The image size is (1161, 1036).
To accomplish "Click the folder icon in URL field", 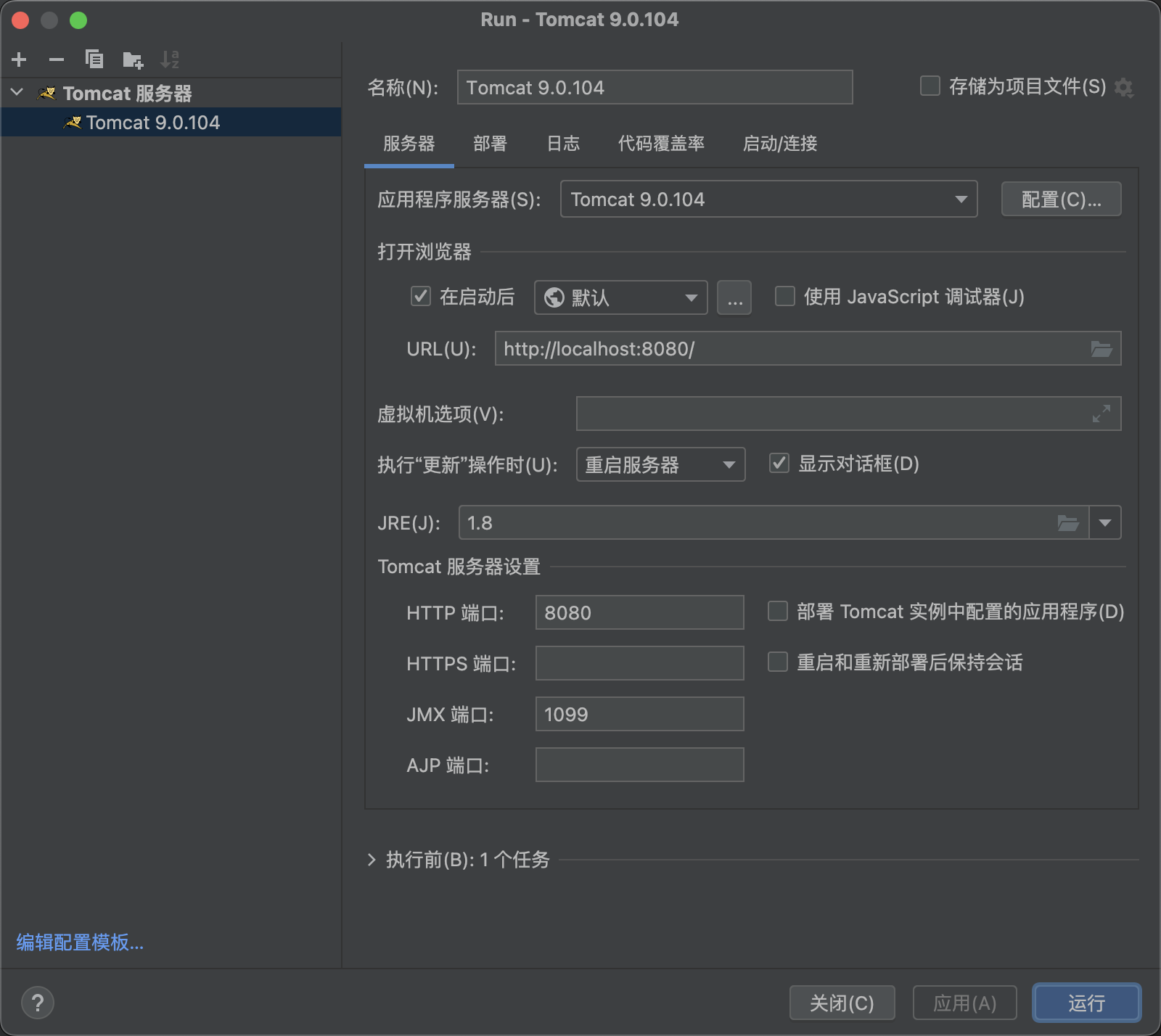I will (1101, 349).
